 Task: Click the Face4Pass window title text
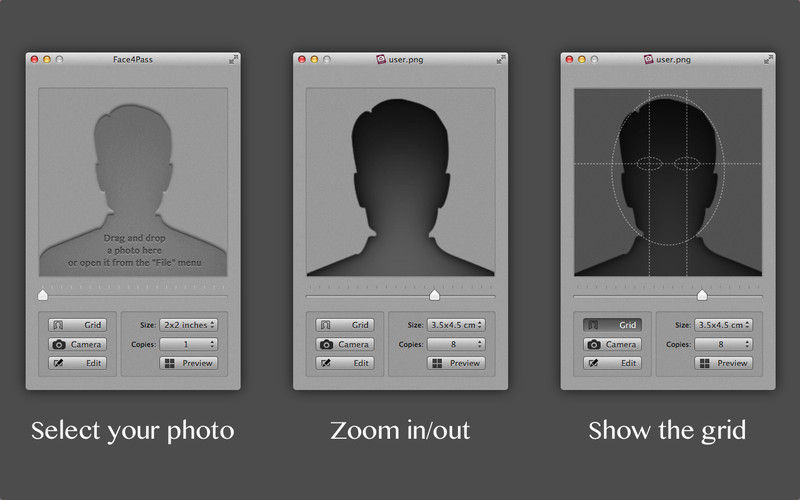133,59
